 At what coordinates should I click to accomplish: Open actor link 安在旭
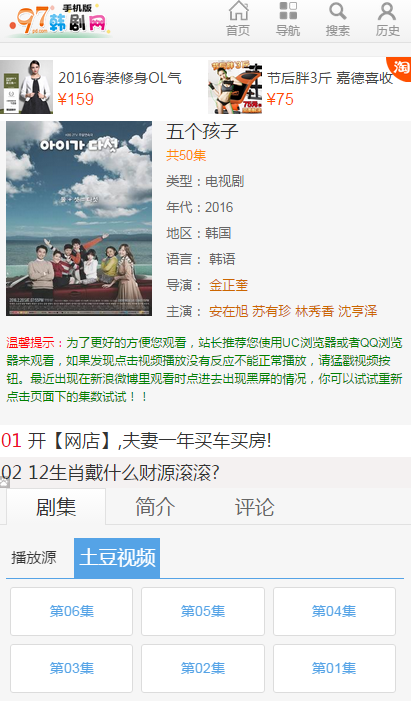click(229, 311)
